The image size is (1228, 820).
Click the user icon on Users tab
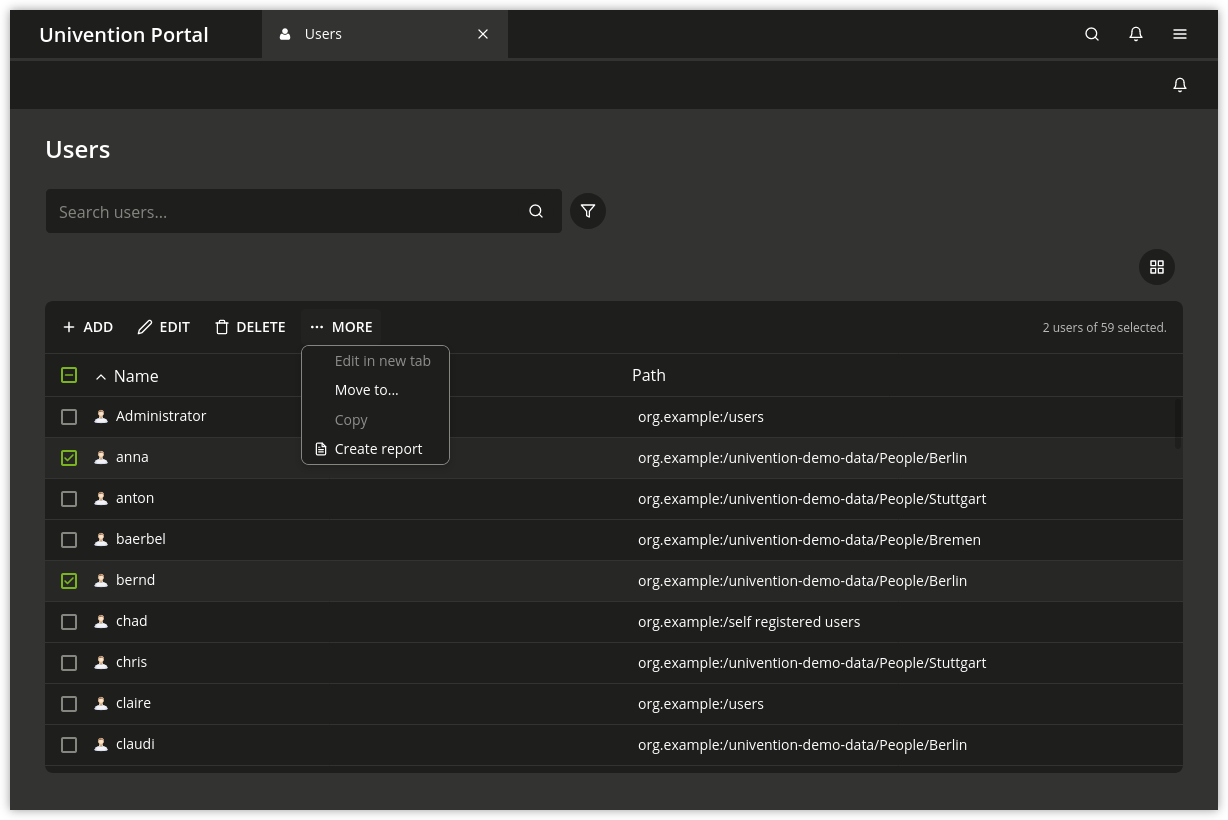click(285, 34)
